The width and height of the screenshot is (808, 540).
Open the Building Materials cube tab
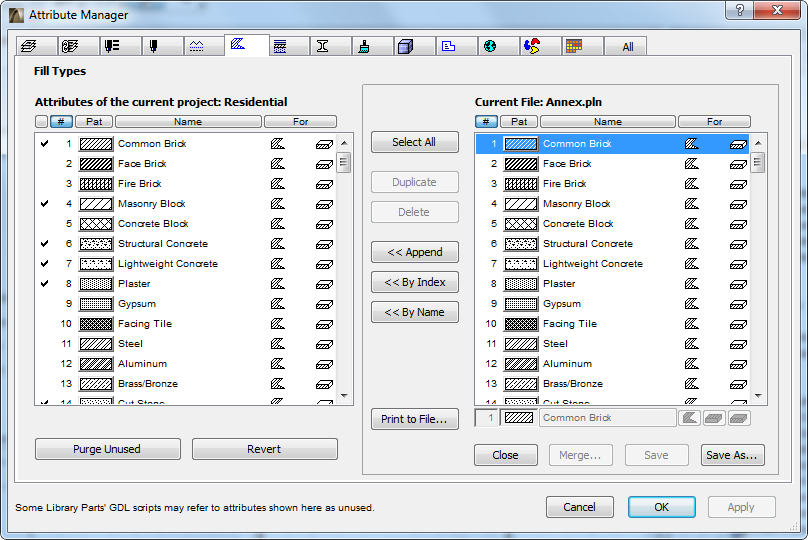tap(415, 46)
